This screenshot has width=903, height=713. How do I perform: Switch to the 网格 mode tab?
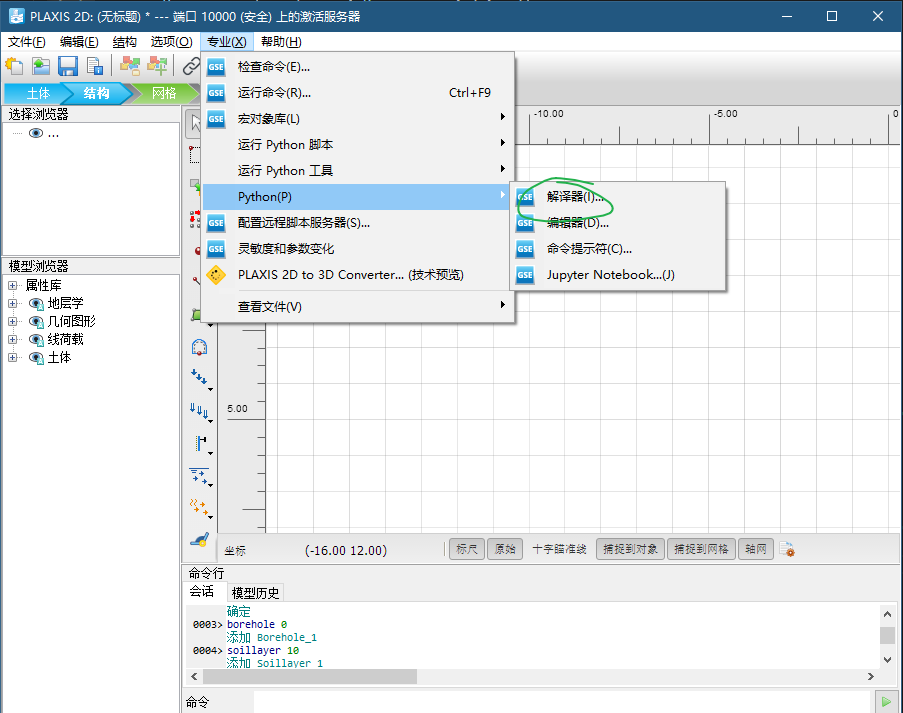pos(164,93)
